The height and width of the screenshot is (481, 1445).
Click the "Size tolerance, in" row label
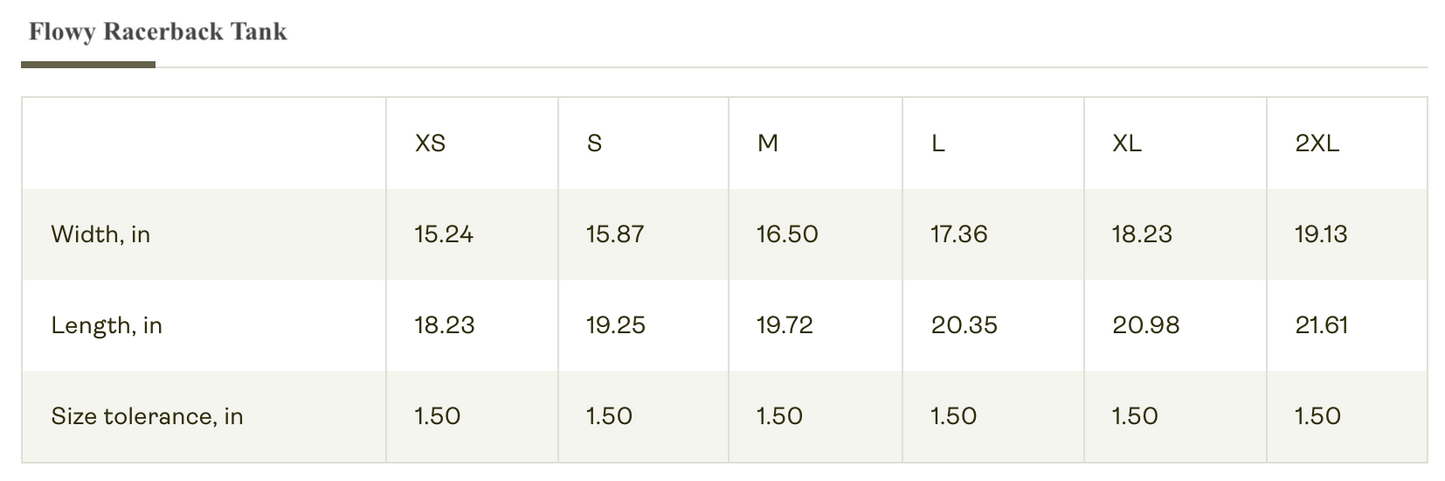(x=147, y=416)
